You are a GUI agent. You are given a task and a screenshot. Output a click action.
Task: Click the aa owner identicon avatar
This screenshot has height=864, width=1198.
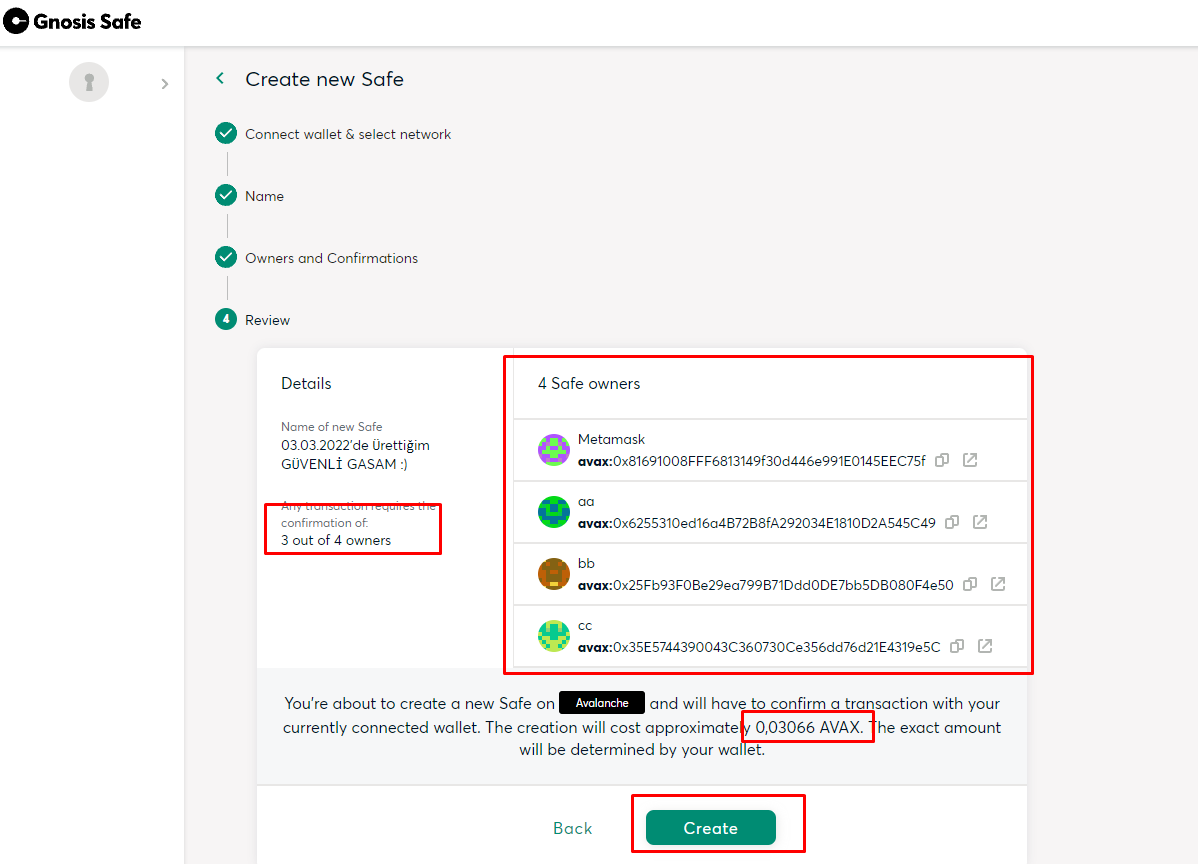pyautogui.click(x=554, y=512)
